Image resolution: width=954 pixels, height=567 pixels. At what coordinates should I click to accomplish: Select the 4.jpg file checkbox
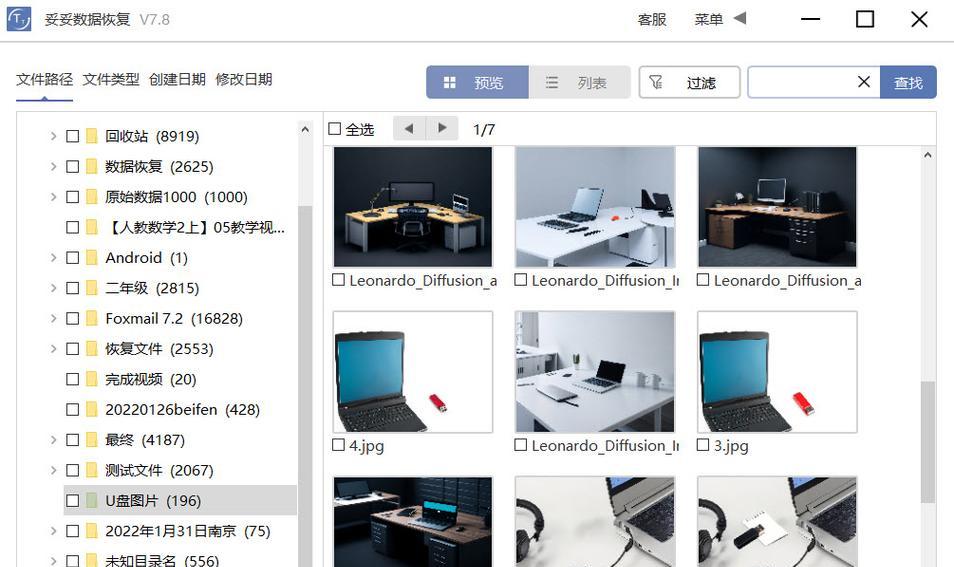[x=338, y=445]
